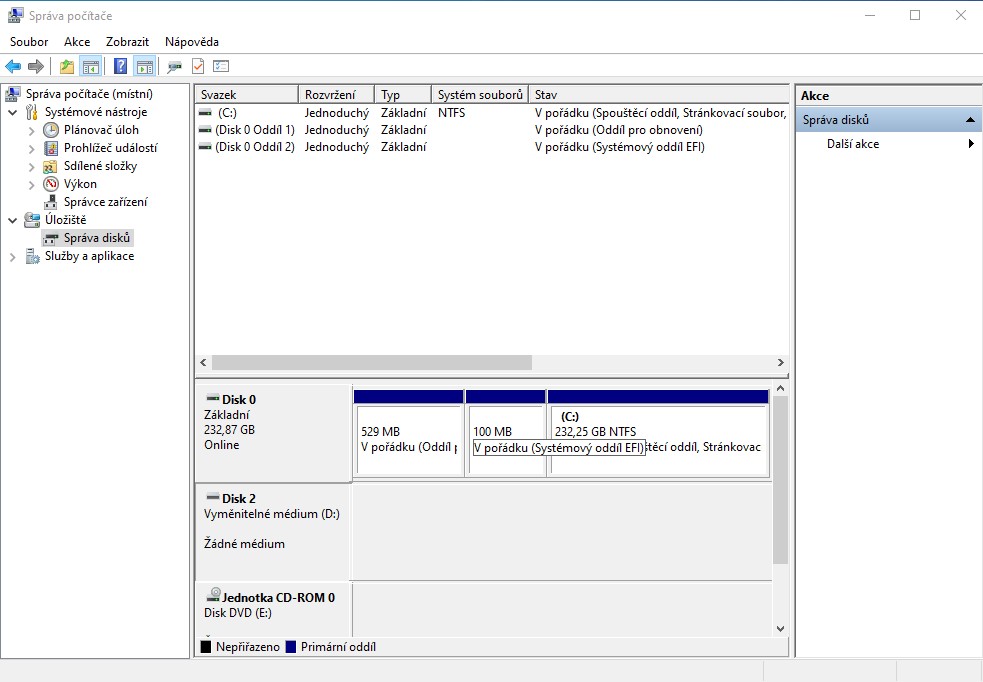Image resolution: width=983 pixels, height=682 pixels.
Task: Sort by the Systém souborů column header
Action: click(480, 95)
